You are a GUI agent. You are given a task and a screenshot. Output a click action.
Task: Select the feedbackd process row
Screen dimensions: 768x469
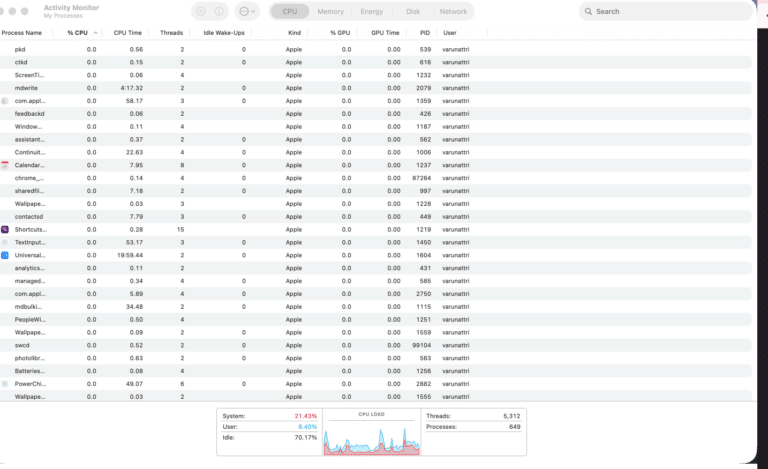376,114
